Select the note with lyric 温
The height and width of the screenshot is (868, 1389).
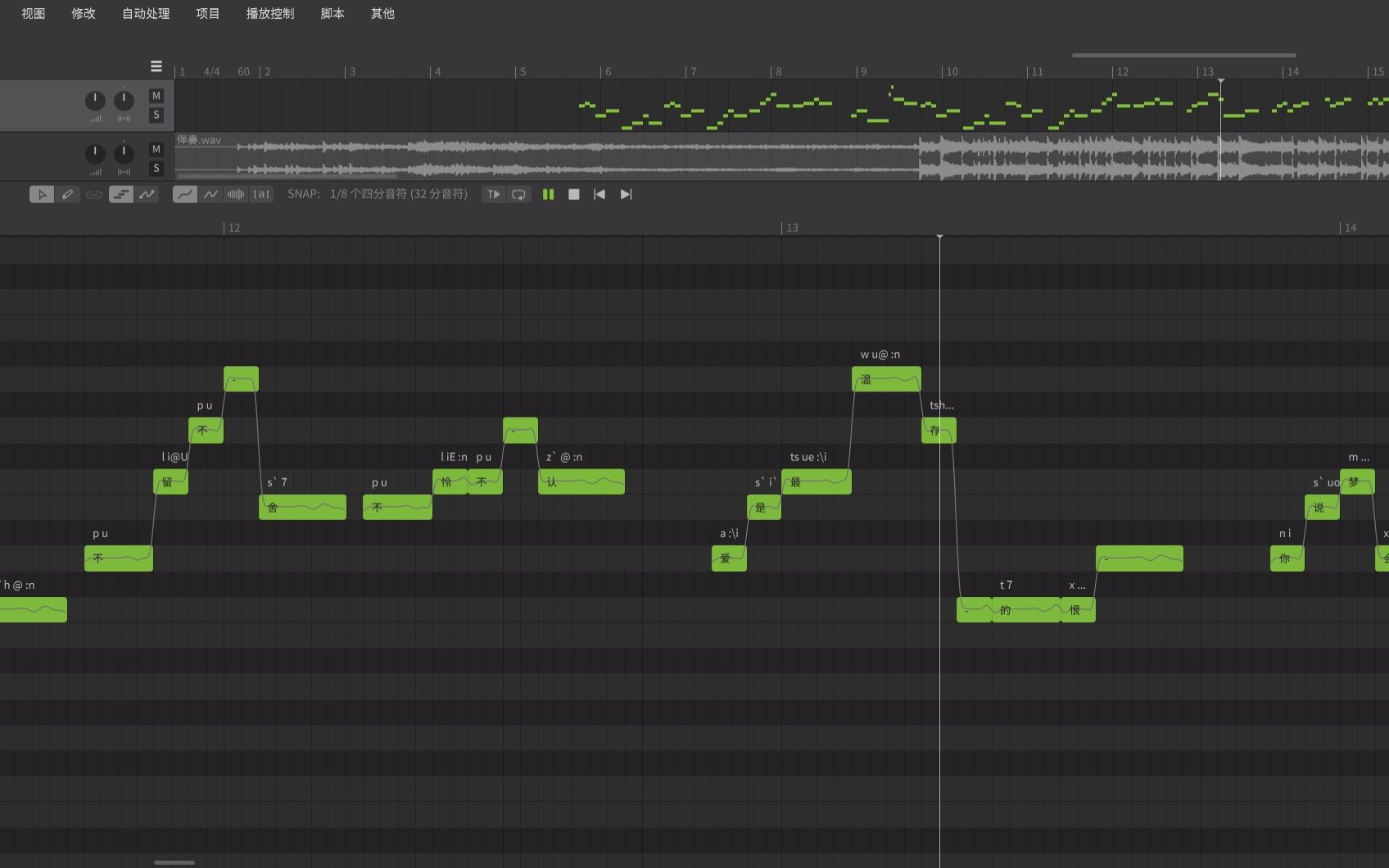point(886,379)
